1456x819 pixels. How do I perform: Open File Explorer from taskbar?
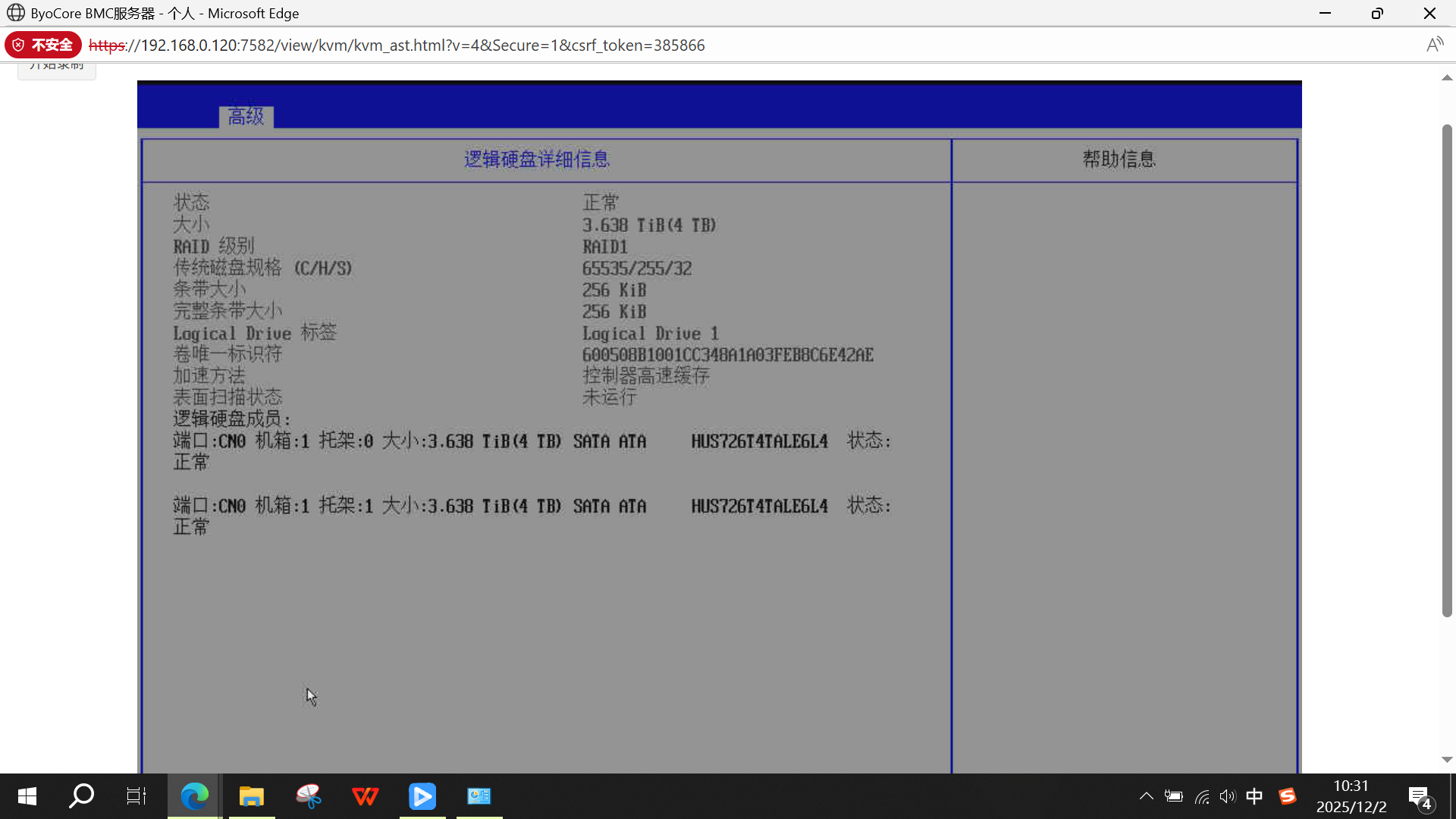[x=251, y=795]
